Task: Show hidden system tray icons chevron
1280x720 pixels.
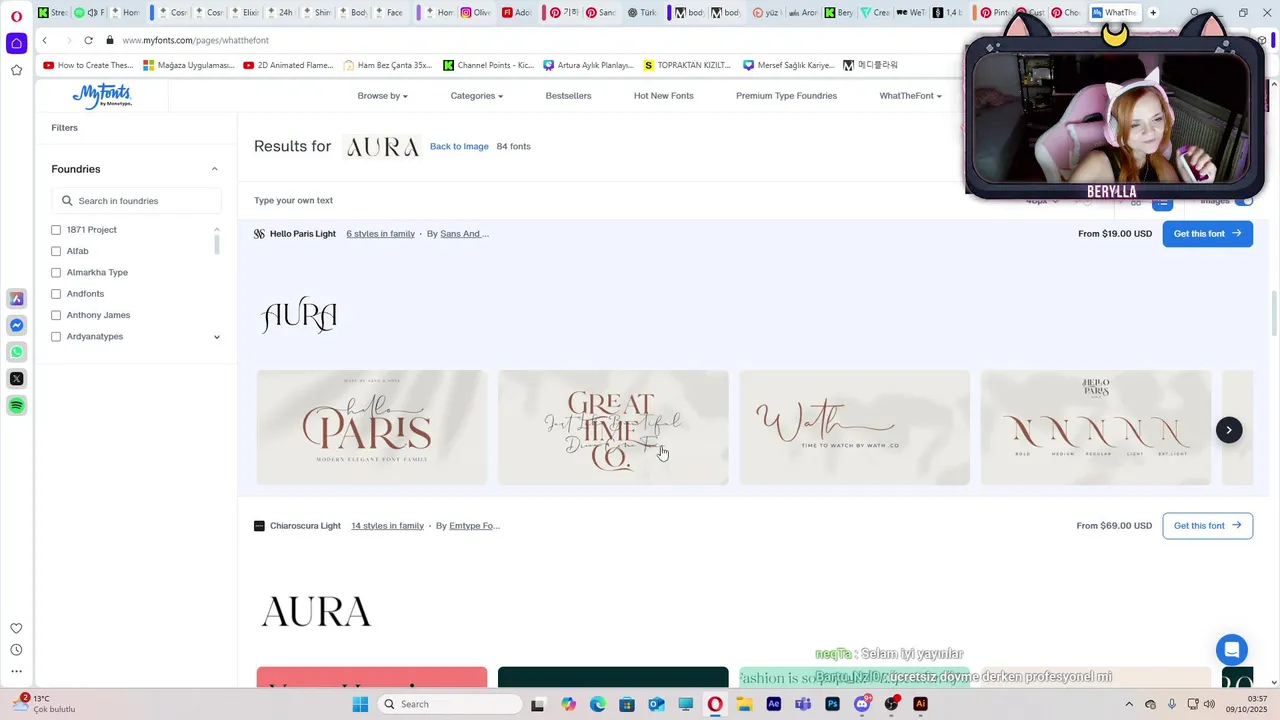Action: (x=1129, y=704)
